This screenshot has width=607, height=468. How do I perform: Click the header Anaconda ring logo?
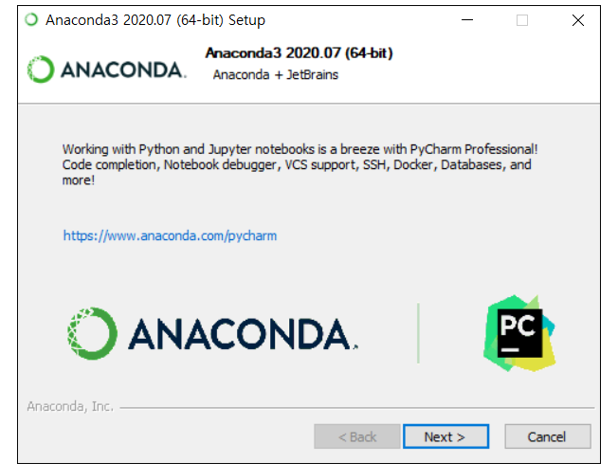point(40,69)
